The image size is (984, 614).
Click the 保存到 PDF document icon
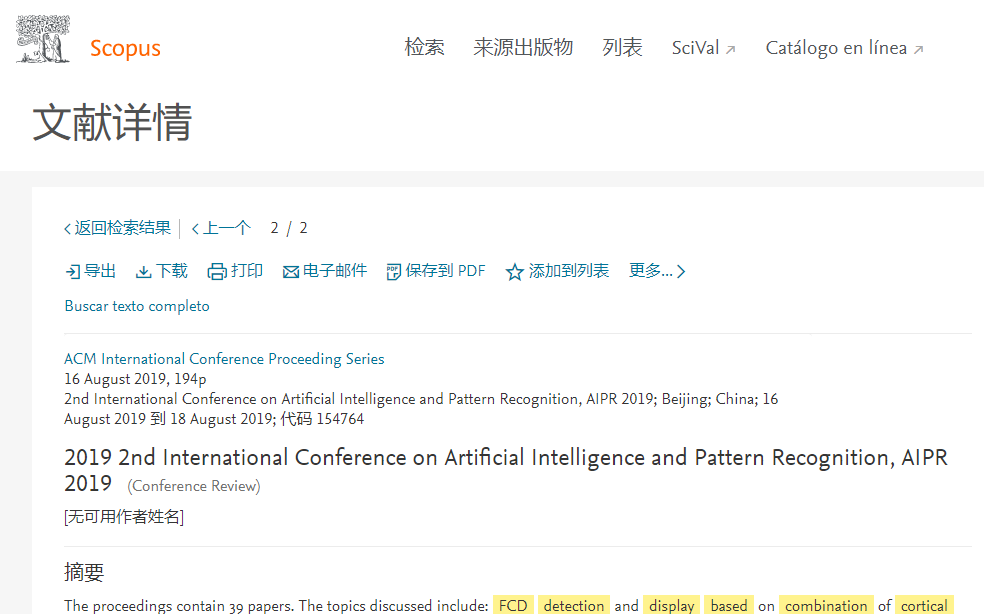coord(393,272)
